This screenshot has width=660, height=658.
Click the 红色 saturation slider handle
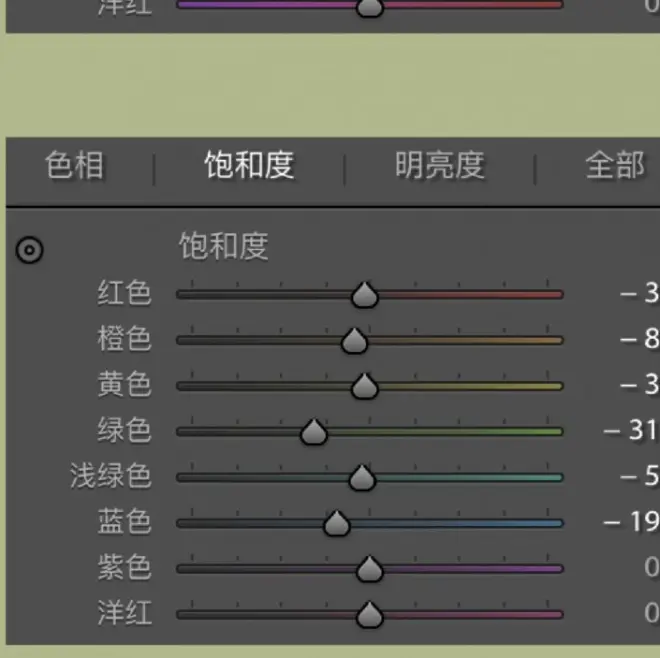point(365,295)
